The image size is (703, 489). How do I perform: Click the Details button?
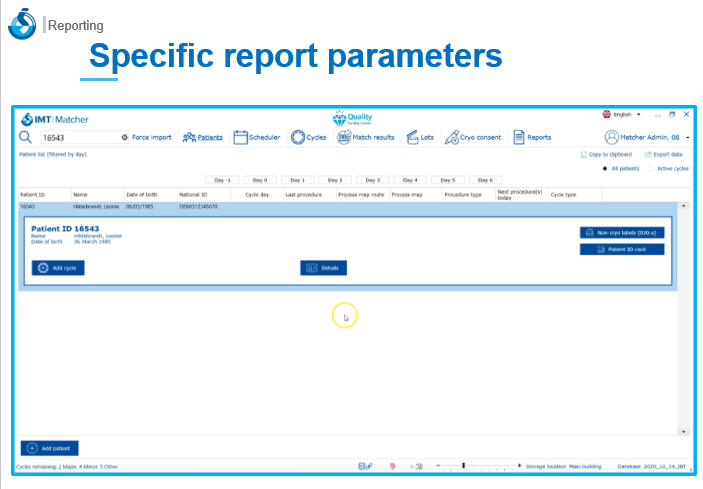(x=324, y=268)
